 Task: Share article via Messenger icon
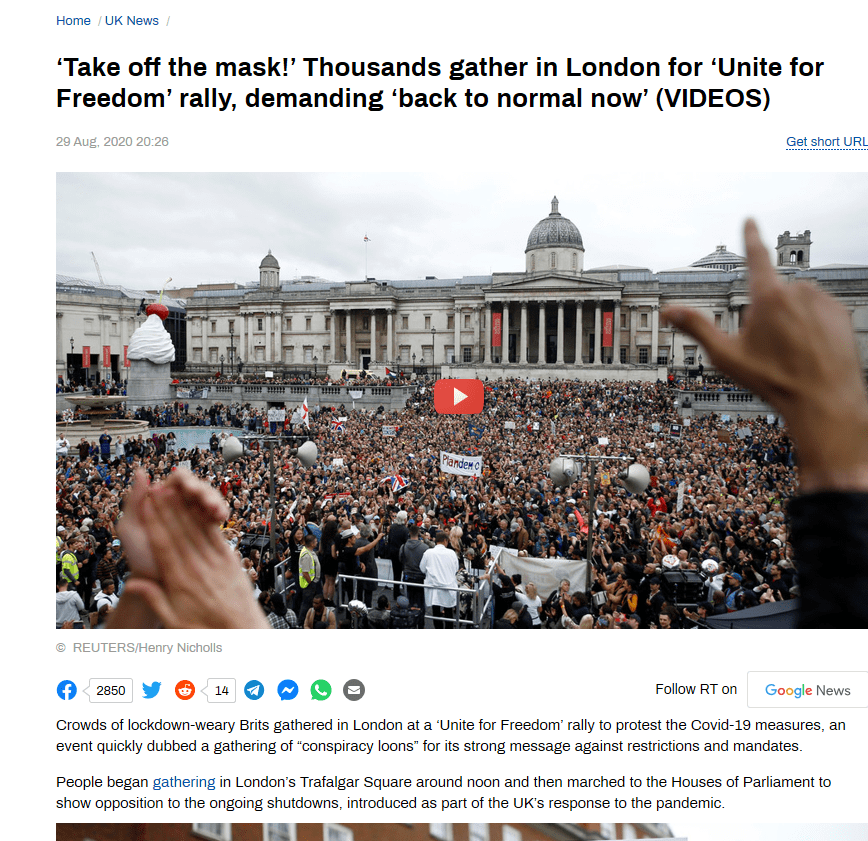[288, 690]
